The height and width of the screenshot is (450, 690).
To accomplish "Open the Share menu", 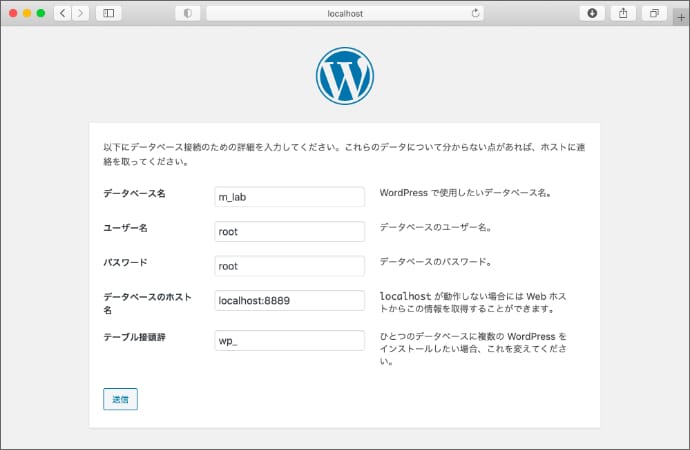I will [622, 13].
